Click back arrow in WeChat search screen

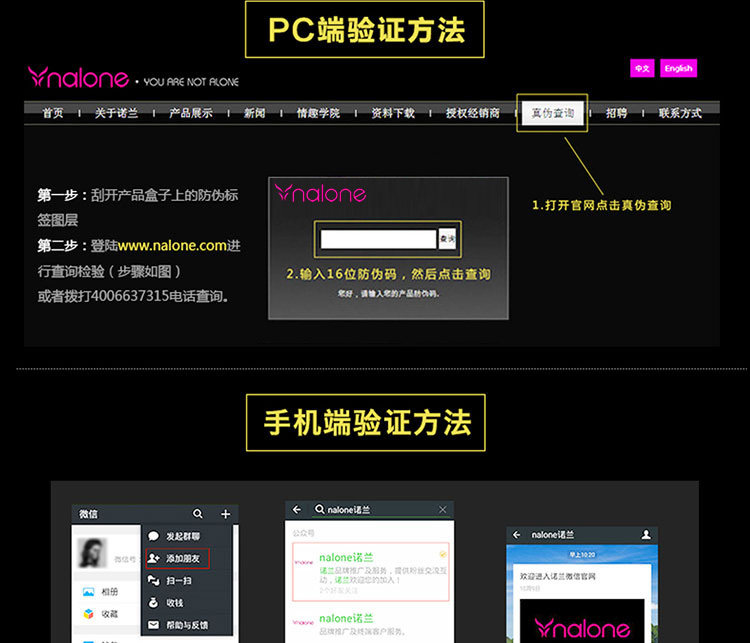[297, 510]
